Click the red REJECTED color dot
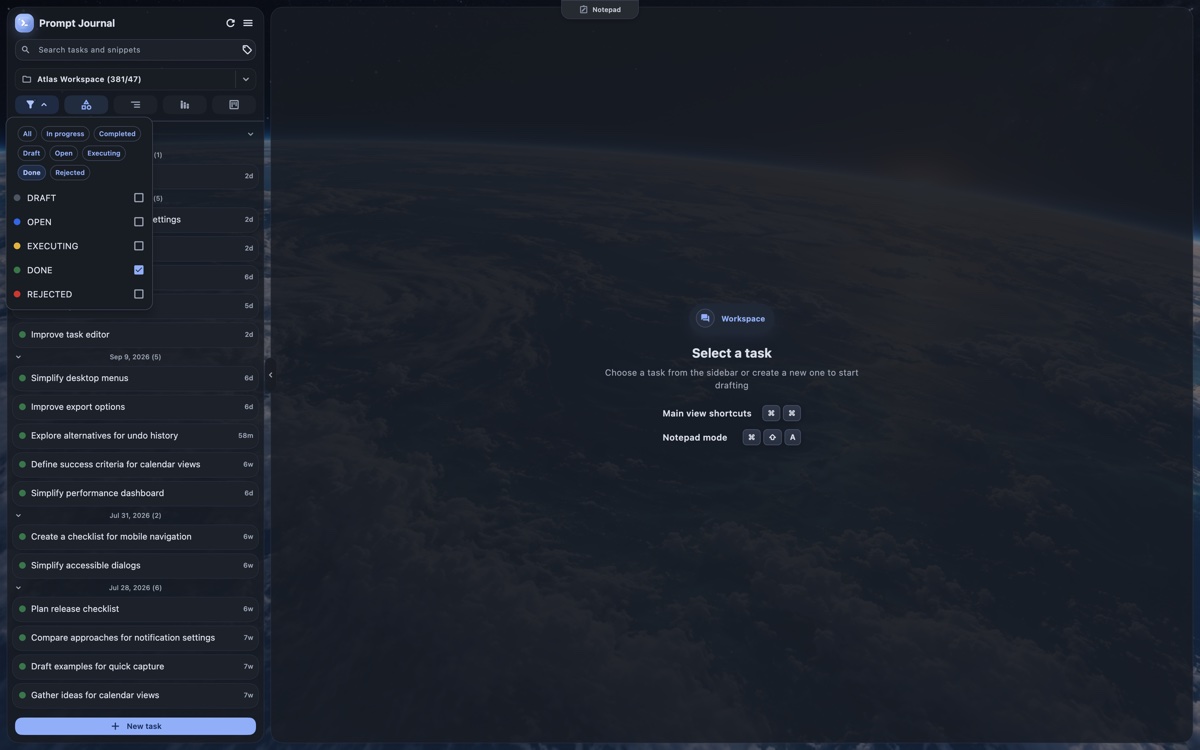This screenshot has width=1200, height=750. [17, 294]
